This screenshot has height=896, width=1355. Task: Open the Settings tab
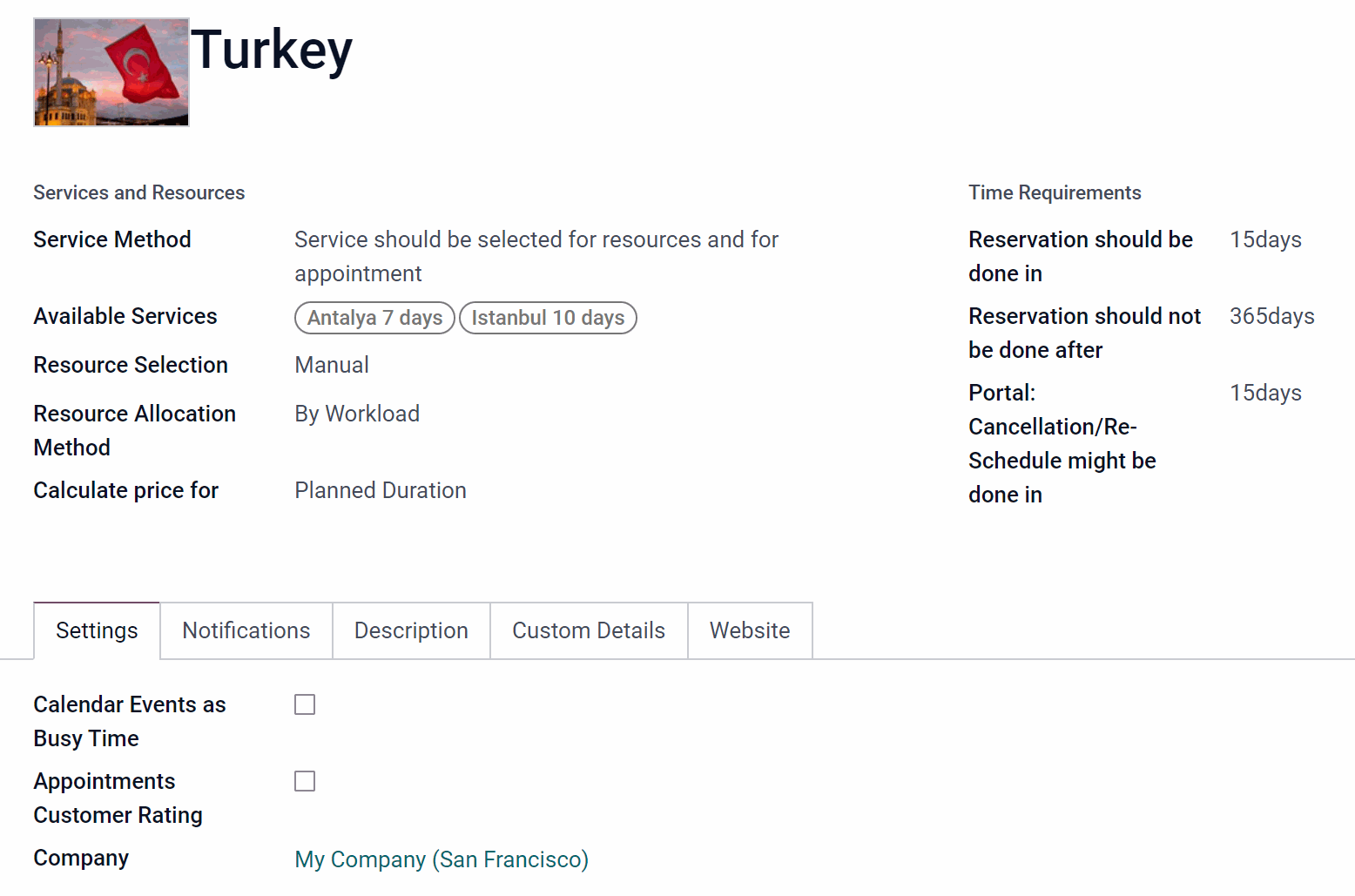click(x=97, y=630)
